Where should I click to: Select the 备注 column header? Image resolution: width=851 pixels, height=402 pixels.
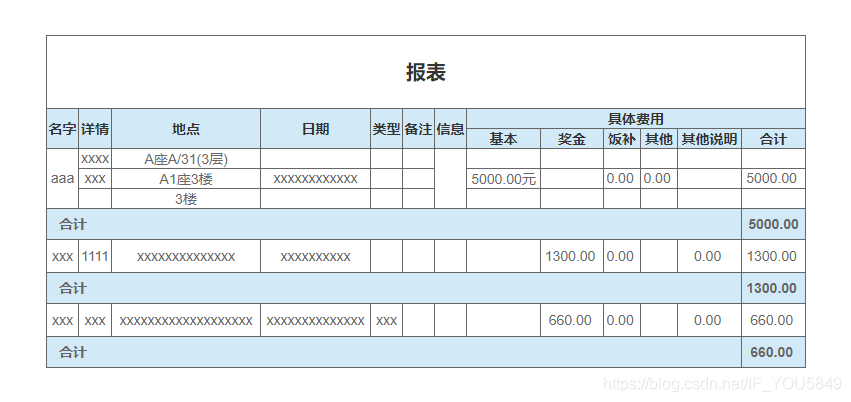tap(418, 129)
